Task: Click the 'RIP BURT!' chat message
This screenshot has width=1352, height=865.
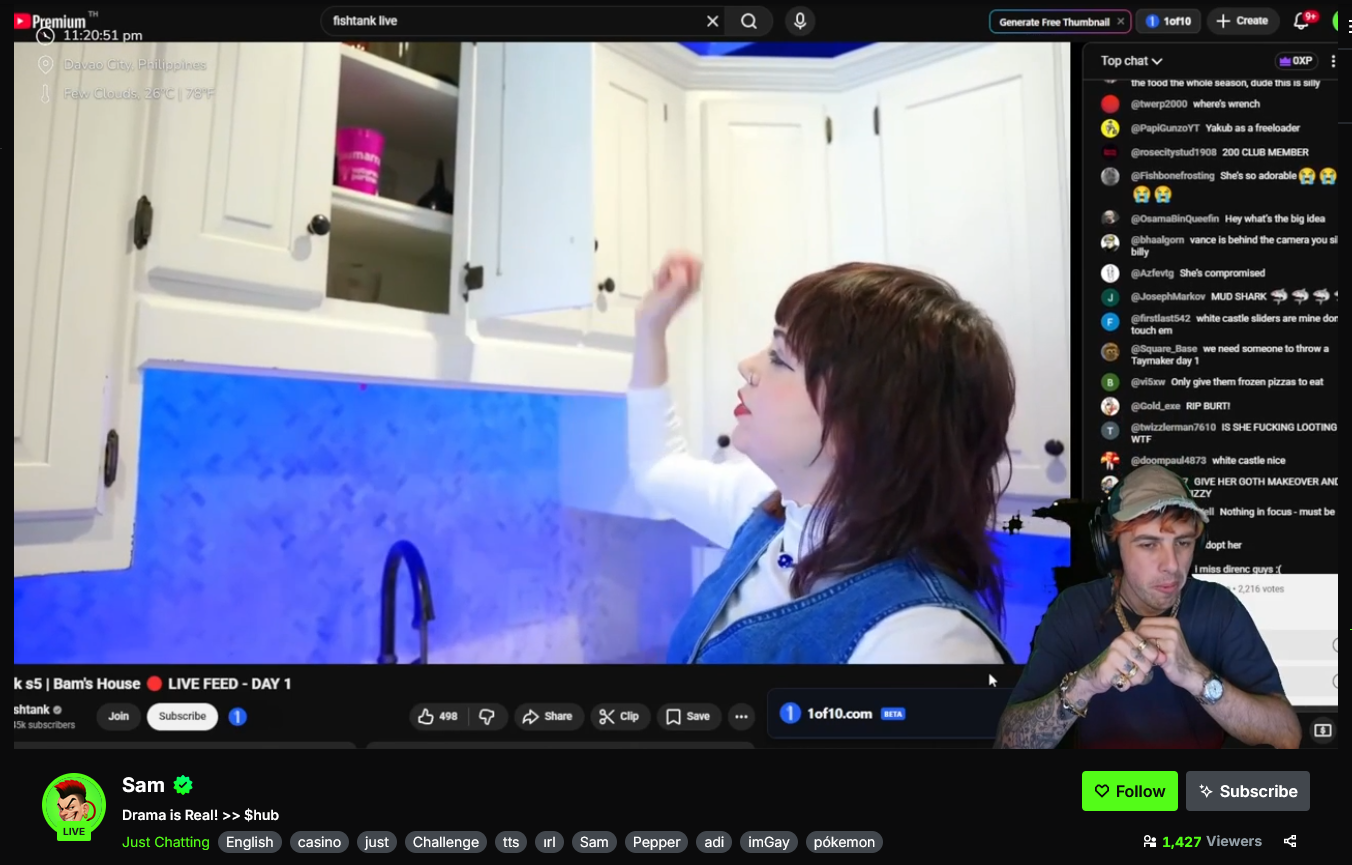Action: tap(1208, 406)
